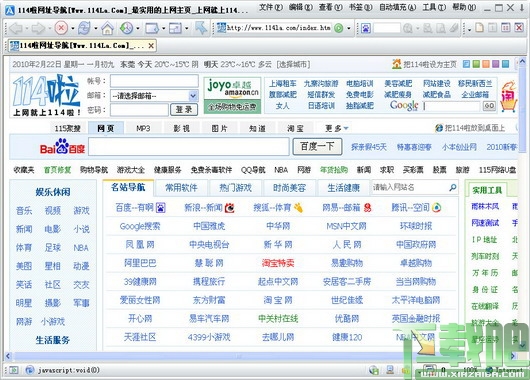Open the 淘宝特卖 link
The height and width of the screenshot is (380, 530).
coord(278,263)
